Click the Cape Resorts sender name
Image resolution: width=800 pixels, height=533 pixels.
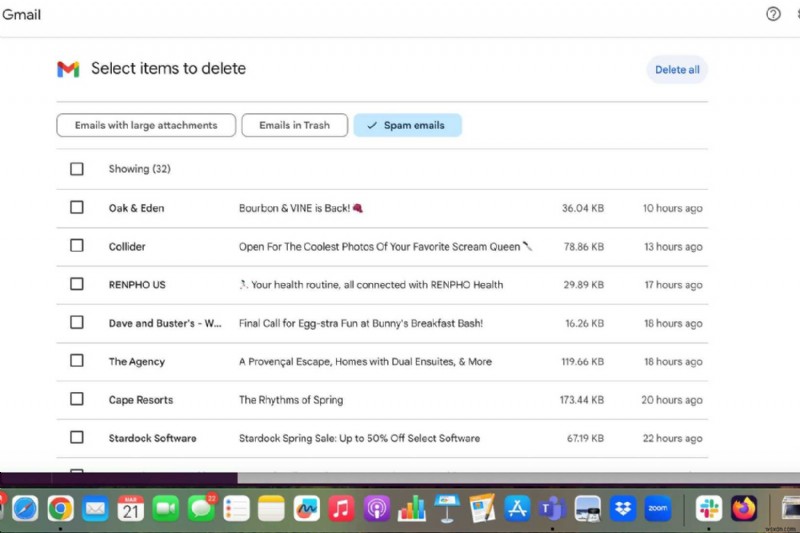pyautogui.click(x=141, y=400)
